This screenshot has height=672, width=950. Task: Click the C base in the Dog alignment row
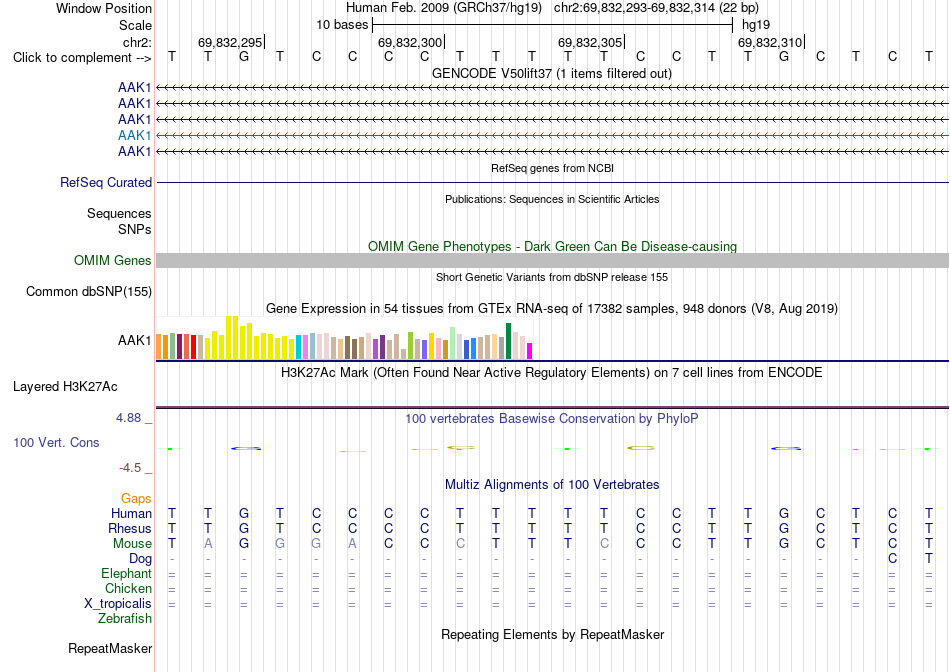[892, 559]
